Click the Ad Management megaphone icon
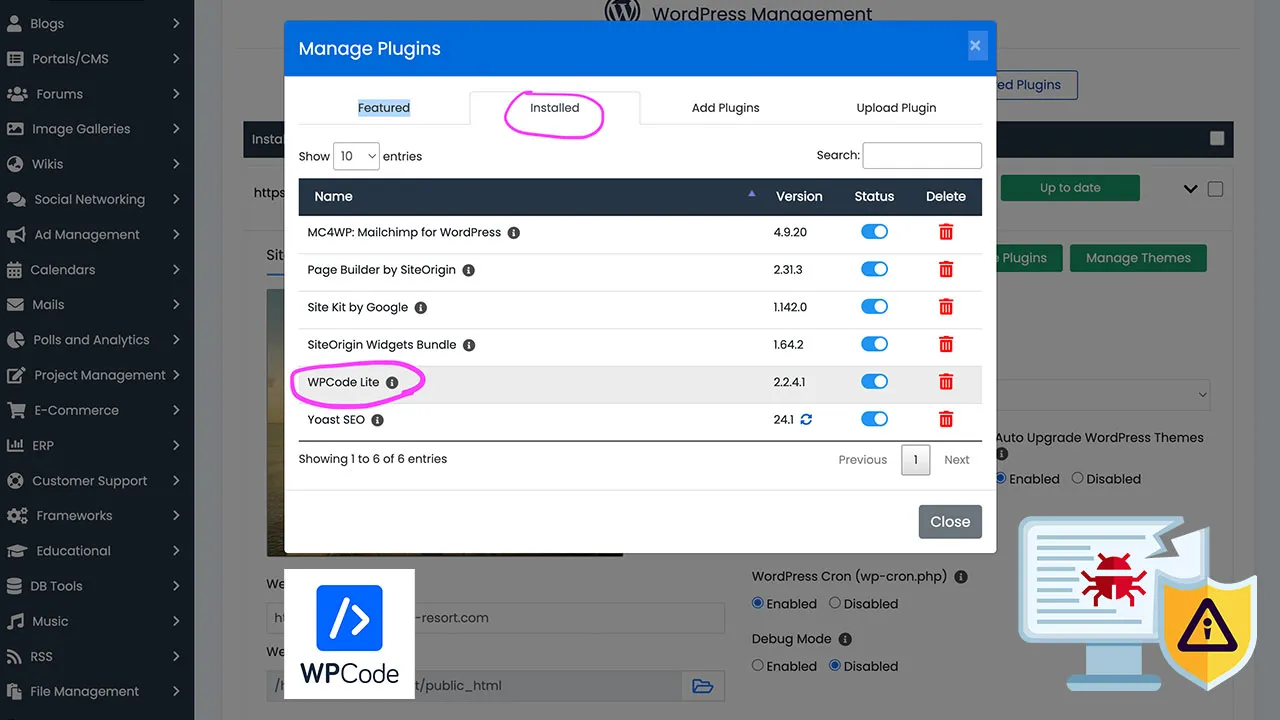The height and width of the screenshot is (720, 1280). point(16,235)
